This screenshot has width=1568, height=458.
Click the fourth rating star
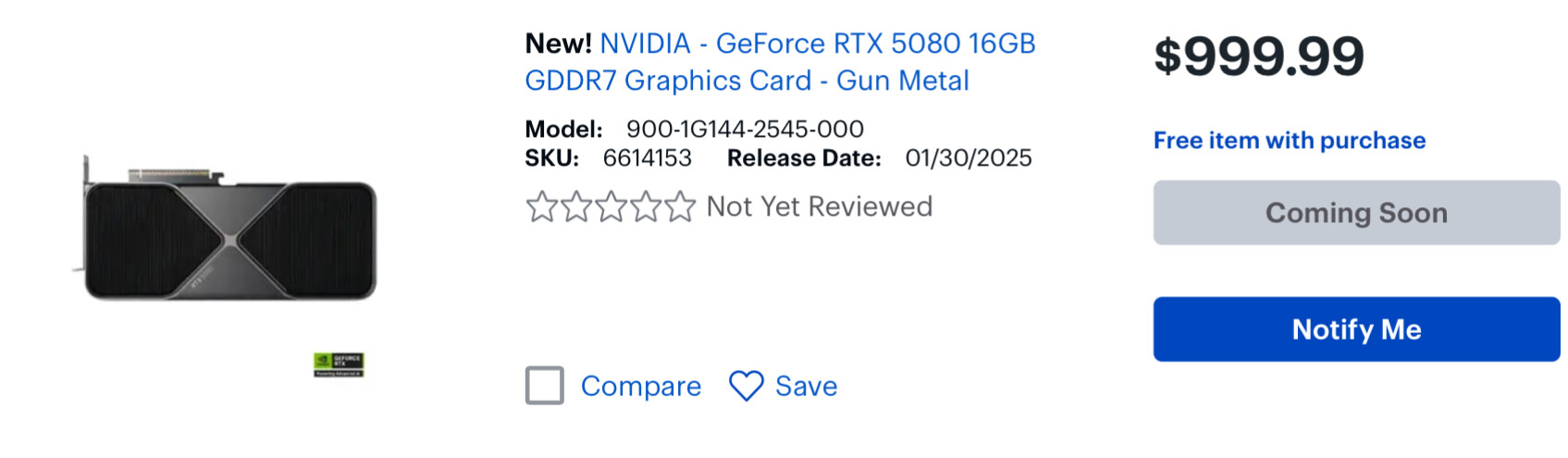[645, 206]
